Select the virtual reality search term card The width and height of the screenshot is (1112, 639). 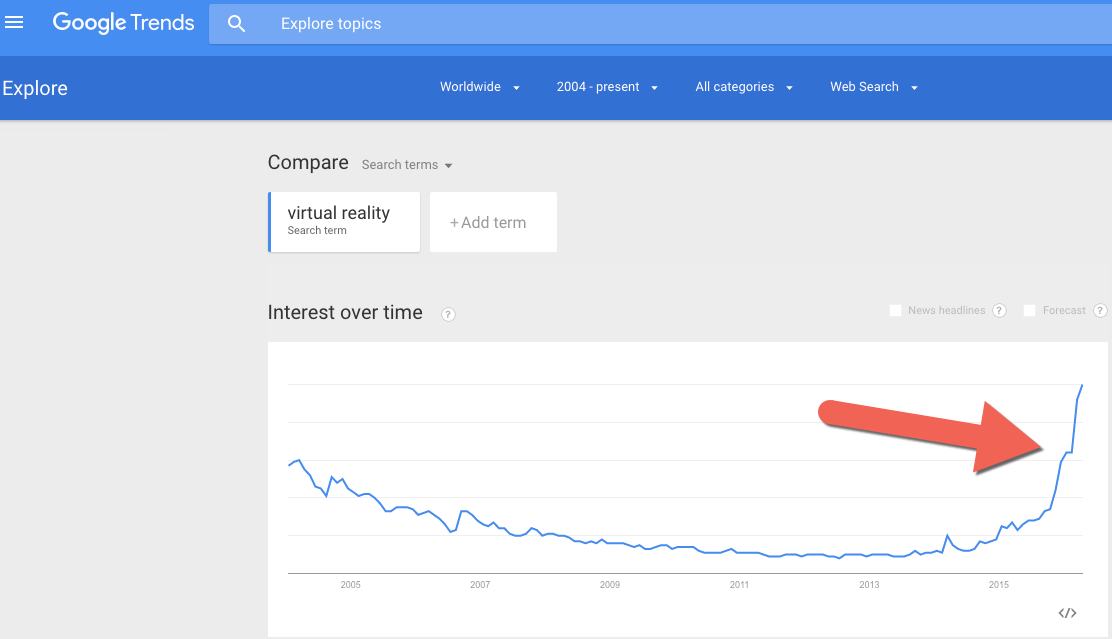click(344, 222)
